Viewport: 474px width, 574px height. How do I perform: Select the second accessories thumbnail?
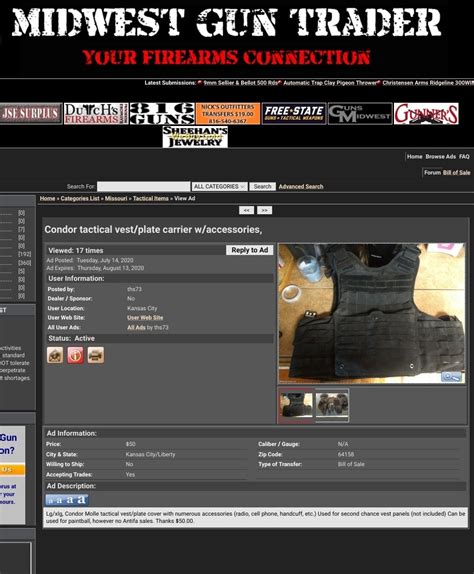point(332,405)
